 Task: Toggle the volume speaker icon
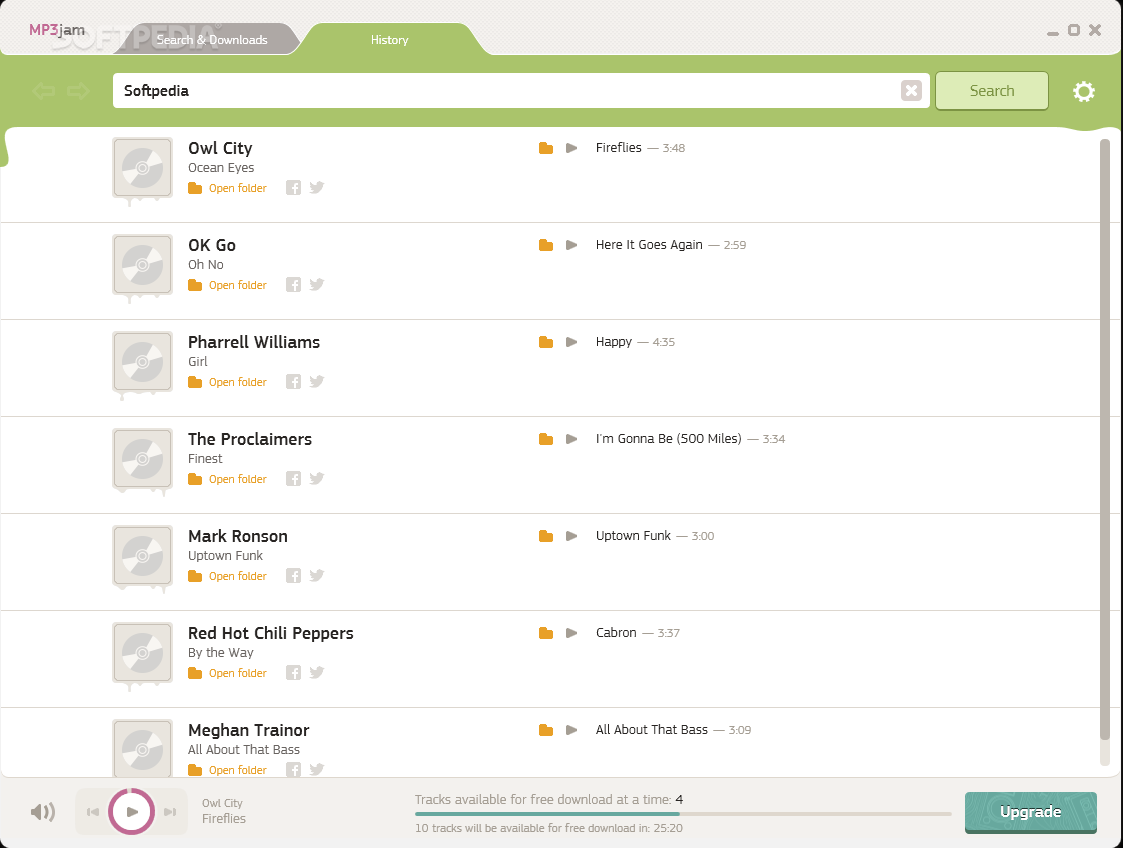(x=43, y=811)
